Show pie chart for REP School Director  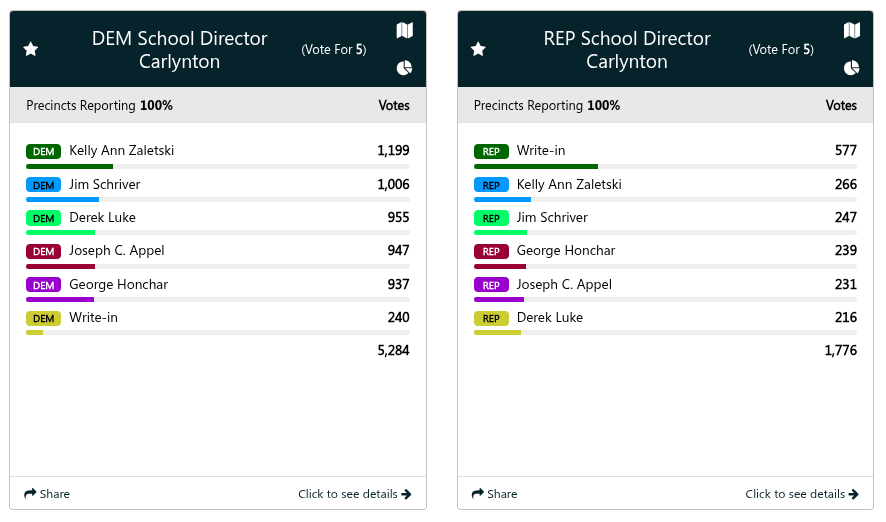851,68
